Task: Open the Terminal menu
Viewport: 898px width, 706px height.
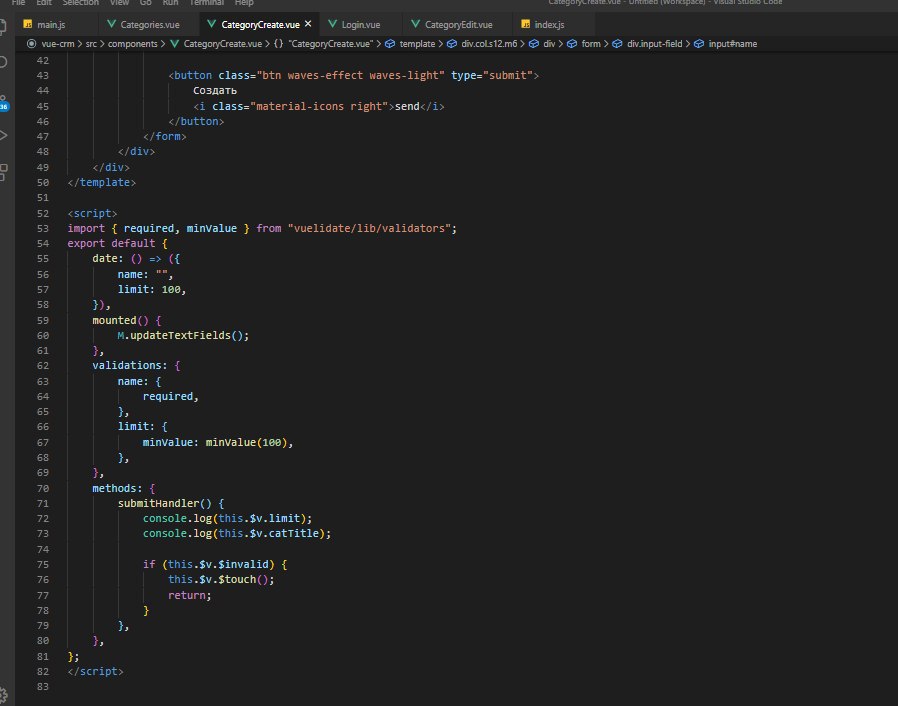Action: (206, 3)
